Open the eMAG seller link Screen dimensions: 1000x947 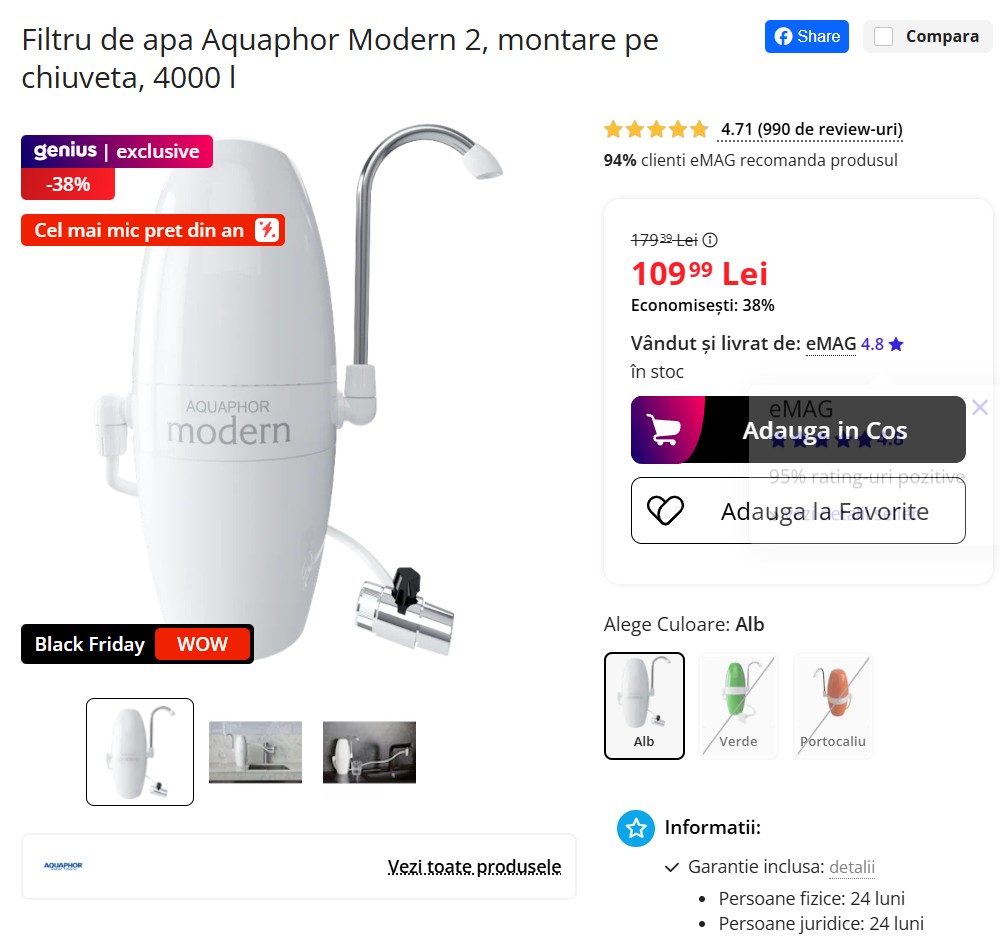[831, 344]
